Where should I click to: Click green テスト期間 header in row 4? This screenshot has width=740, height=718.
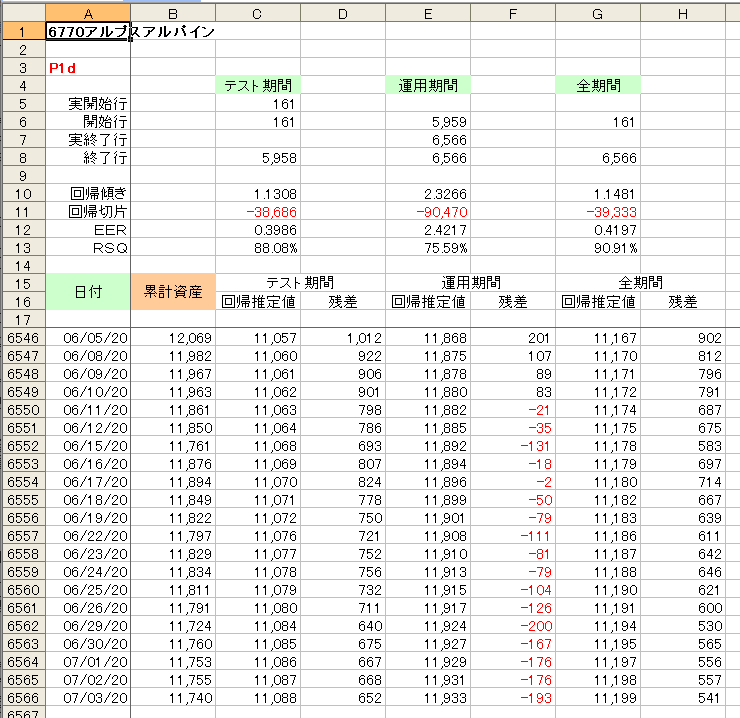click(x=258, y=85)
